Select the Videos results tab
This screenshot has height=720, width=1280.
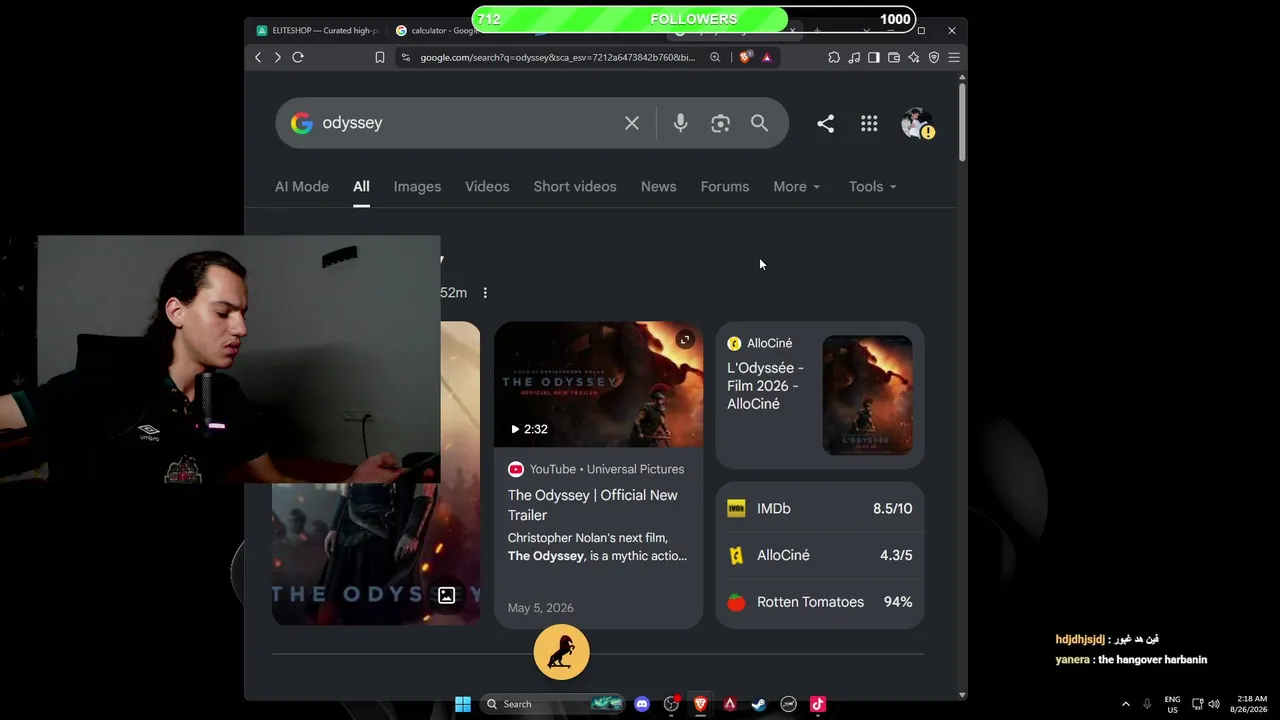pos(487,187)
